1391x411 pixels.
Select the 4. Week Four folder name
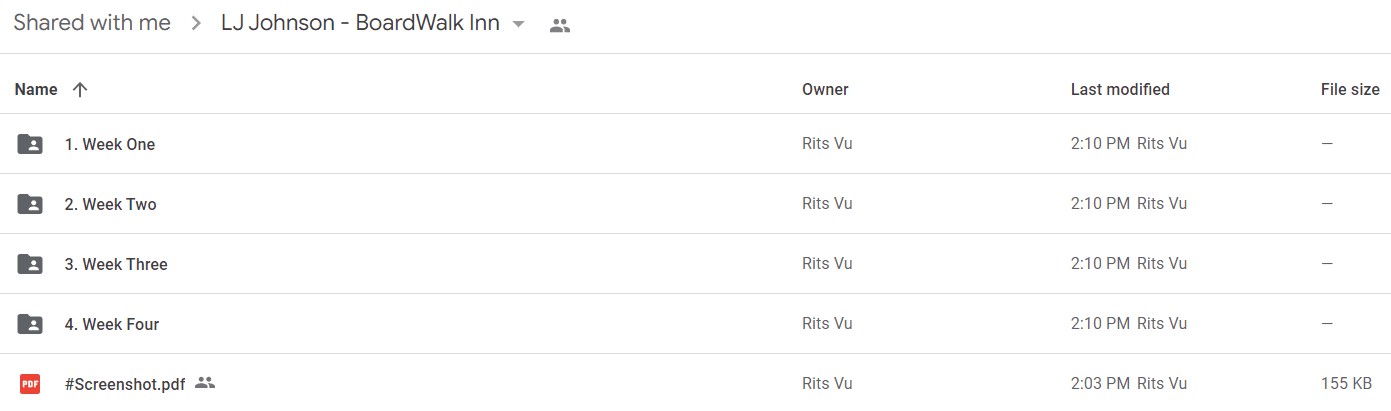[112, 324]
